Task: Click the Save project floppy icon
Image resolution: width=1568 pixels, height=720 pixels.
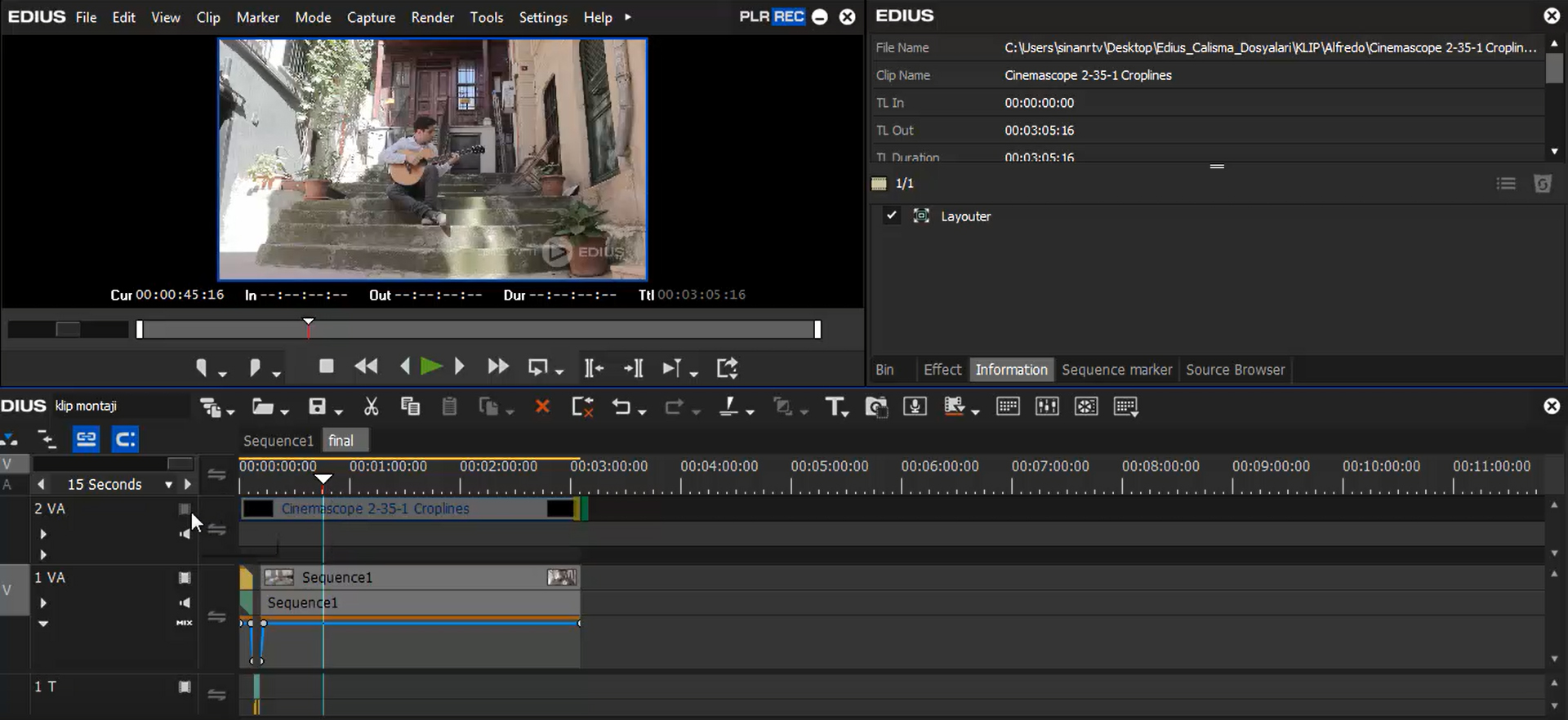Action: pyautogui.click(x=318, y=406)
